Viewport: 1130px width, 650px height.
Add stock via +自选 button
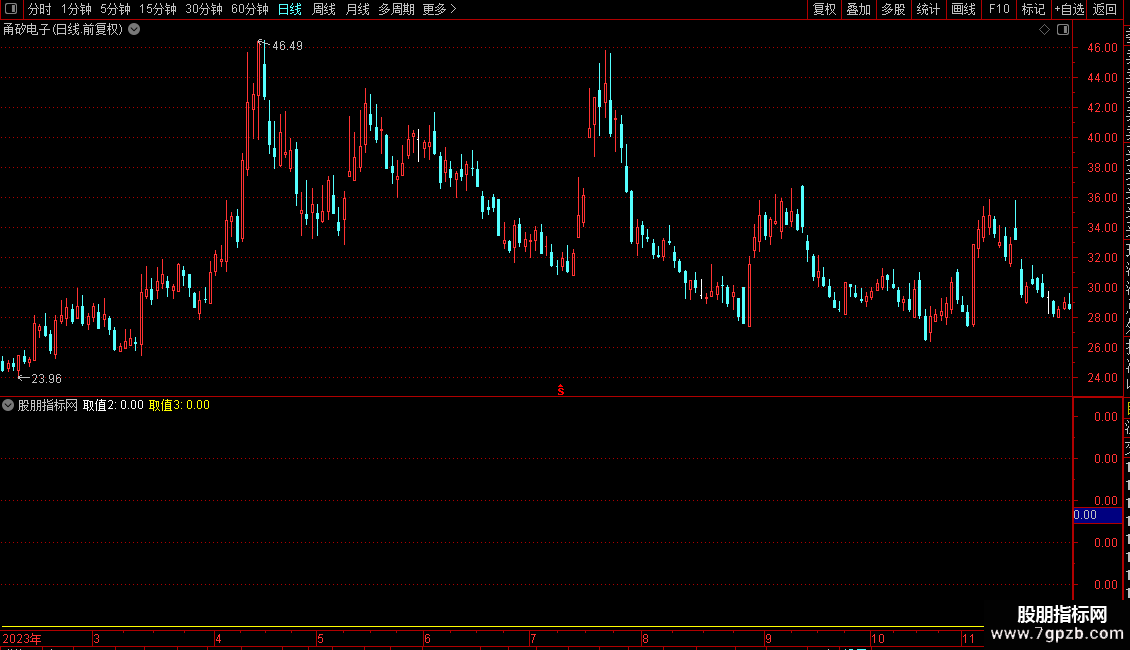[x=1069, y=9]
